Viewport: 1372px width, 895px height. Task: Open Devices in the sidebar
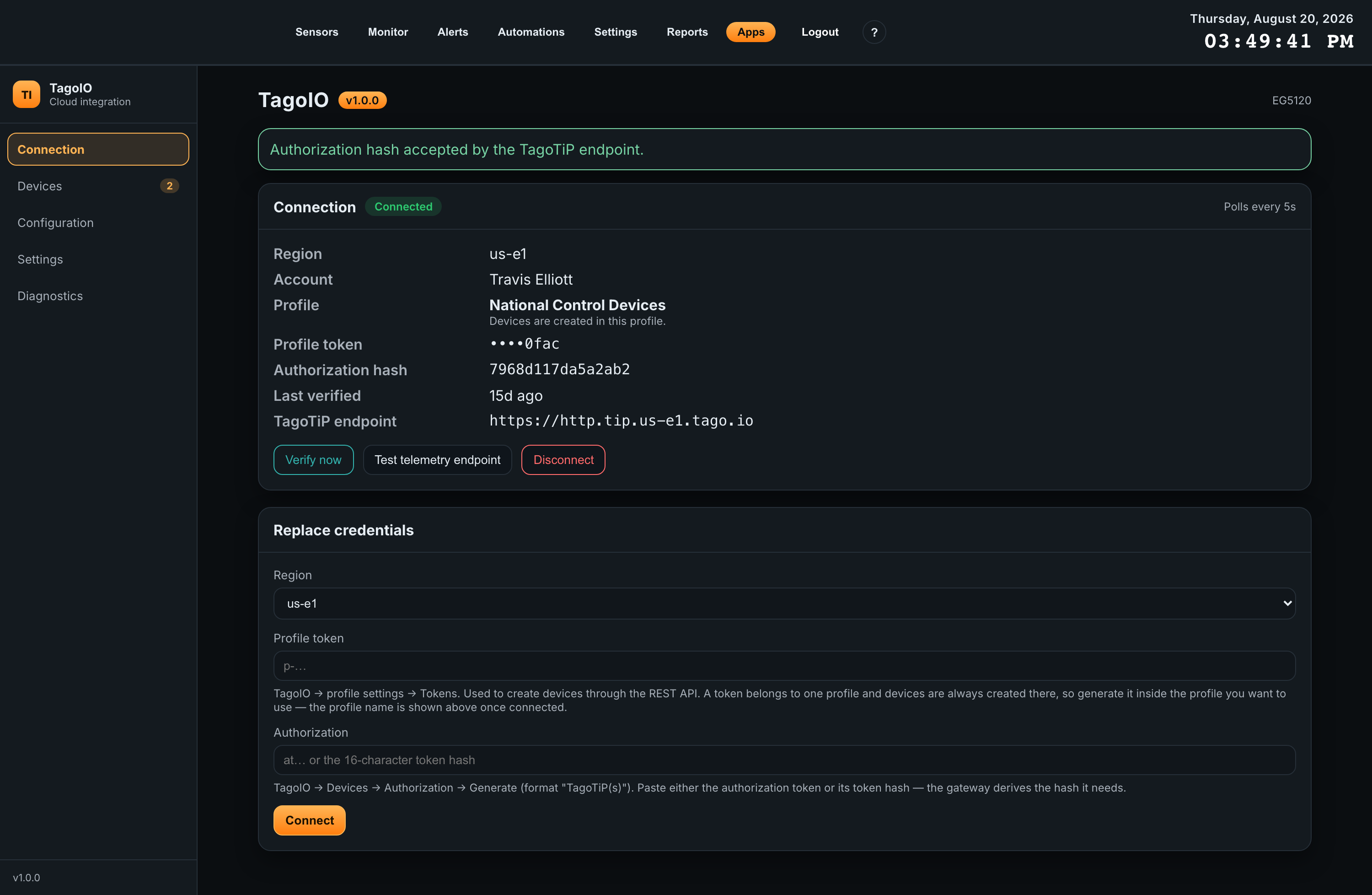[98, 186]
